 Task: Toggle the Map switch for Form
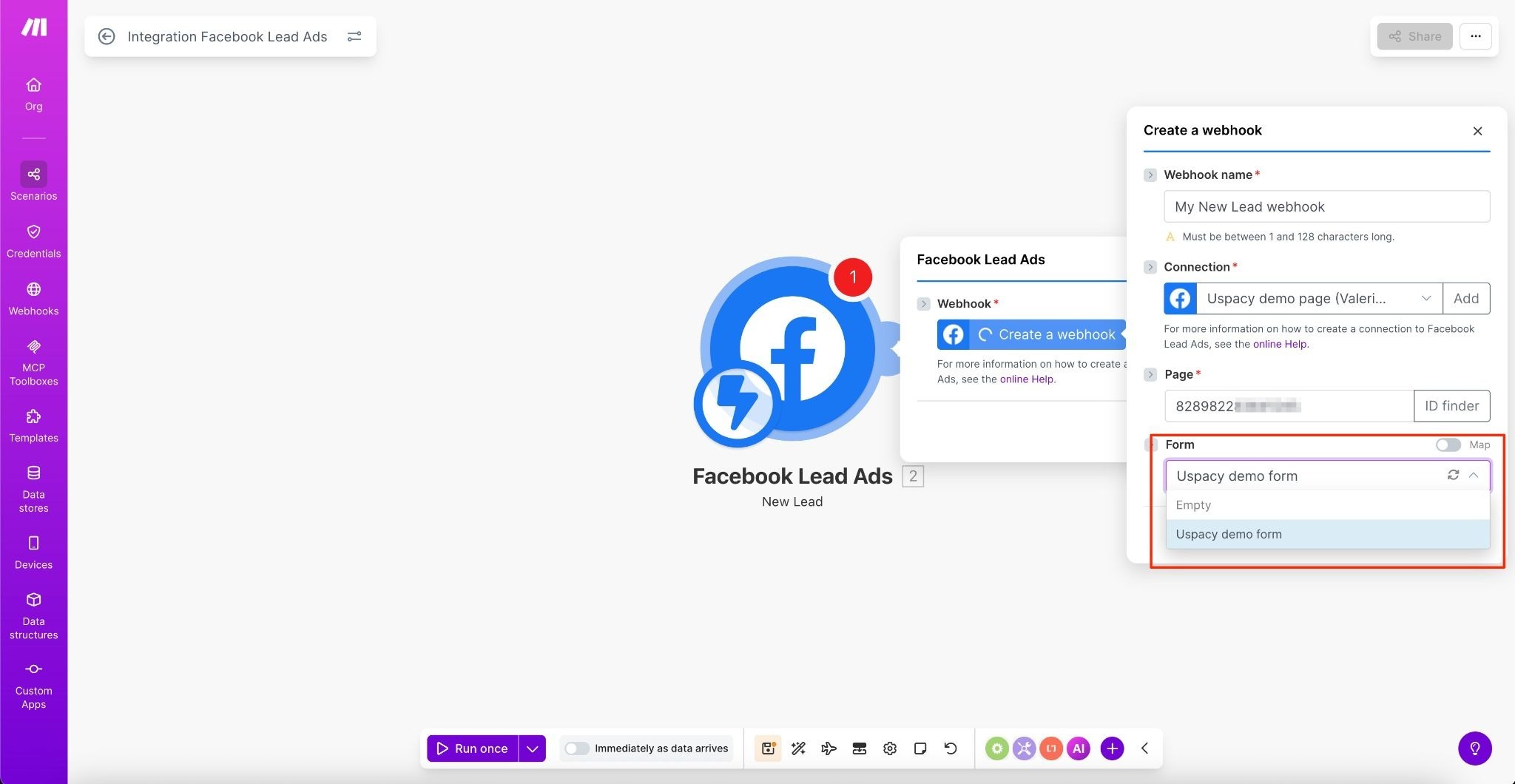(1448, 445)
